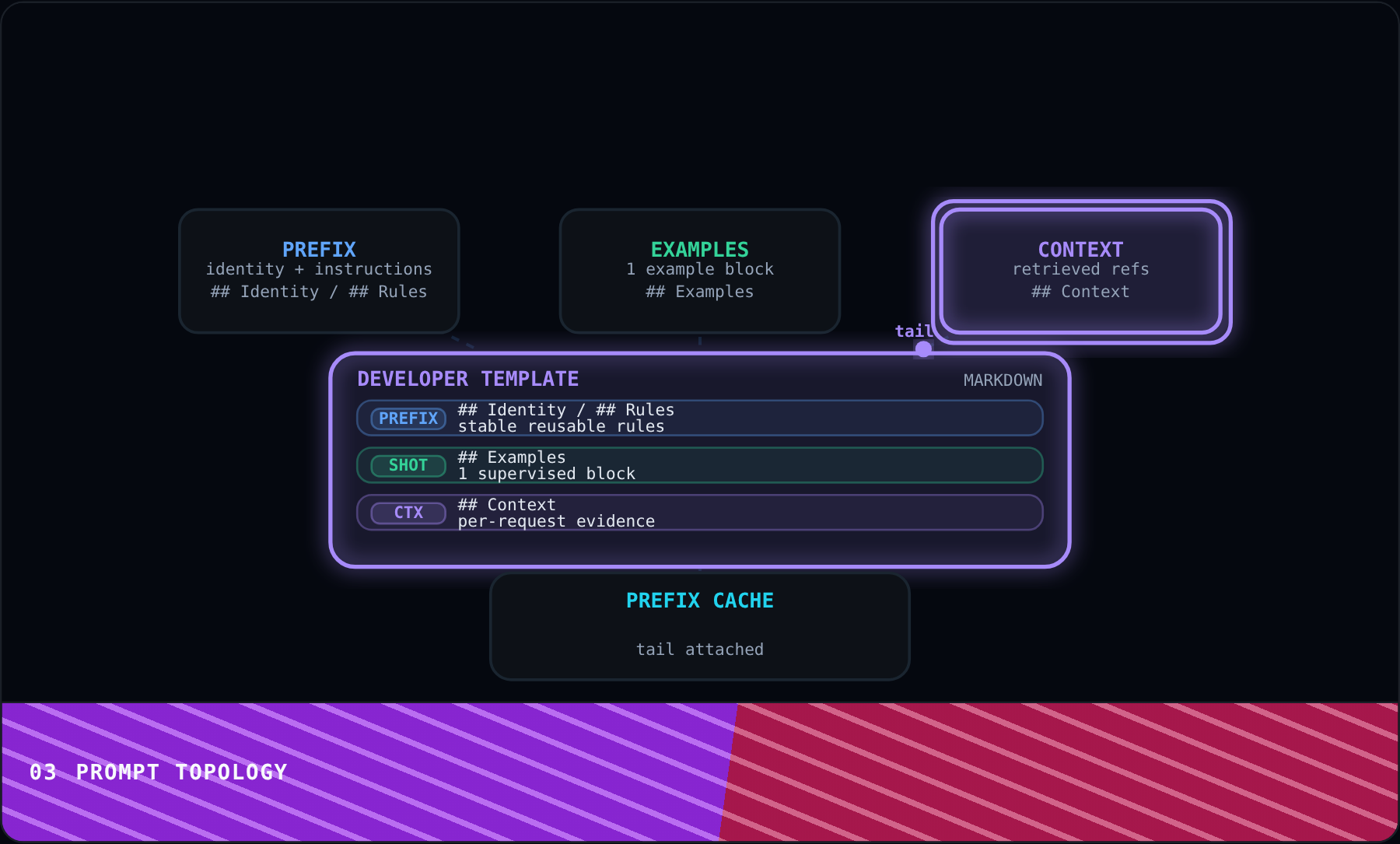Click 'identity + instructions' in the PREFIX card
Screen dimensions: 1400x844
319,269
